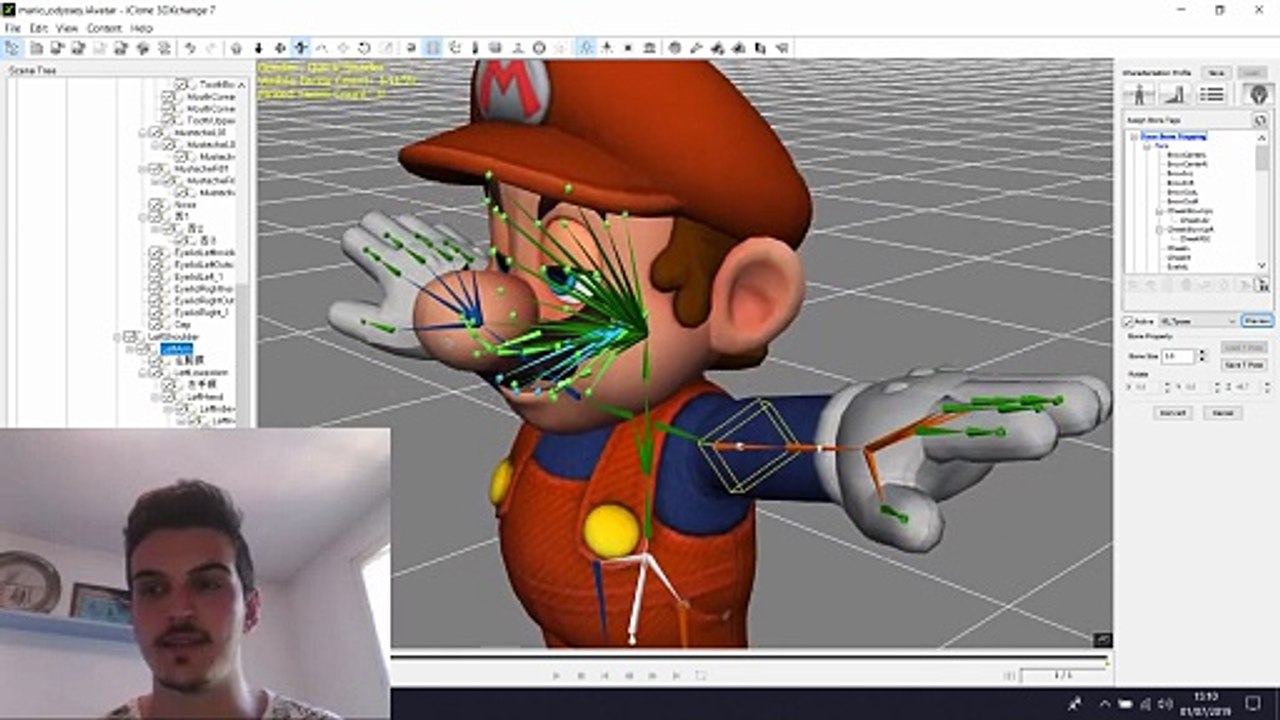Viewport: 1280px width, 720px height.
Task: Click the first document icon in toolbar
Action: 35,48
